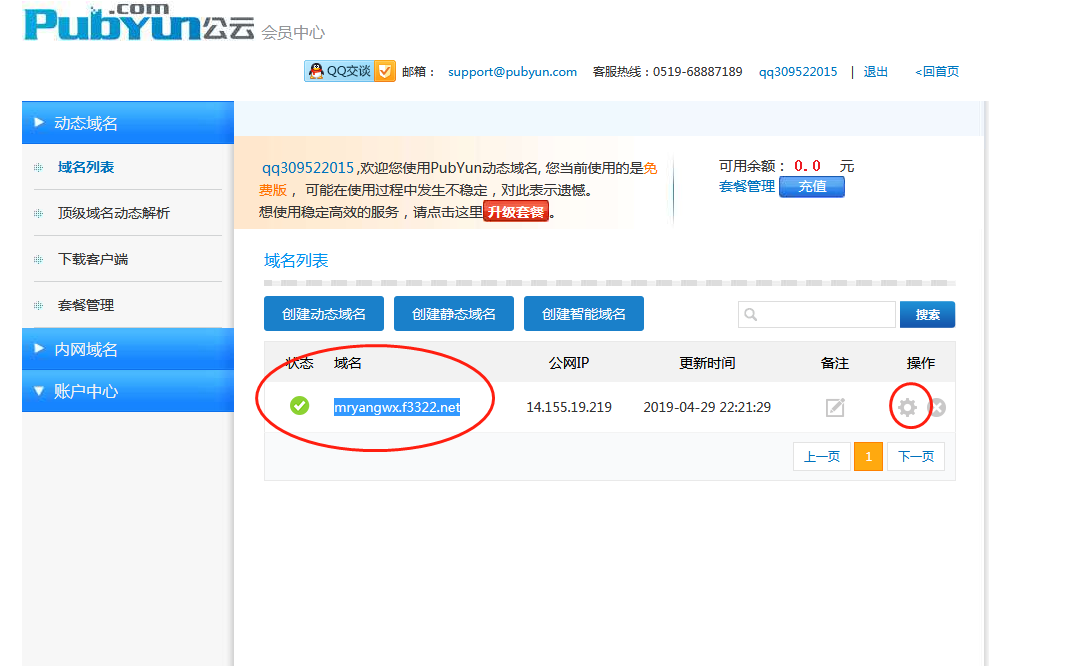Viewport: 1067px width, 666px height.
Task: Collapse the 账户中心 sidebar section
Action: 127,391
